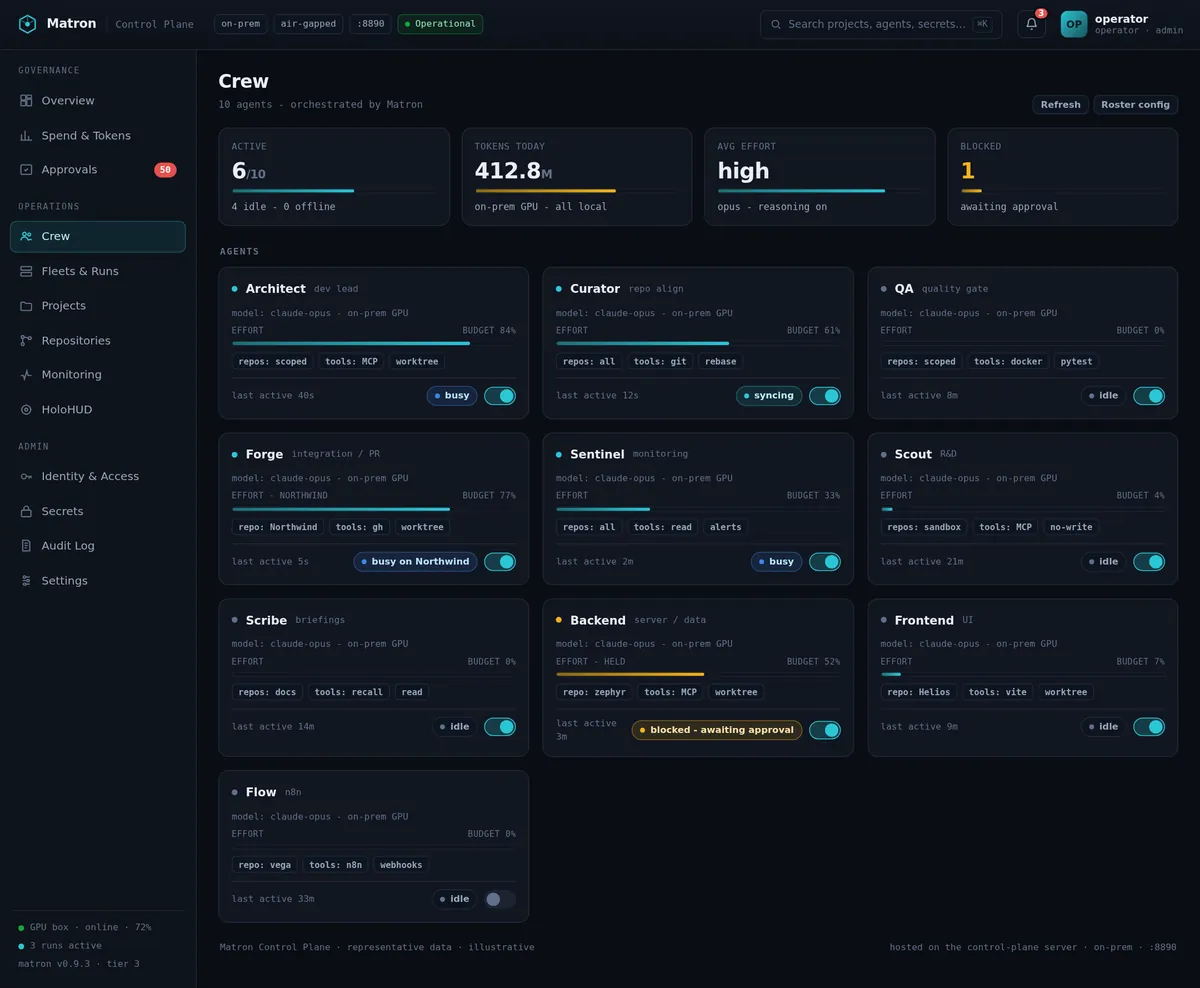The width and height of the screenshot is (1200, 988).
Task: Click the Overview grid icon in sidebar
Action: coord(26,101)
